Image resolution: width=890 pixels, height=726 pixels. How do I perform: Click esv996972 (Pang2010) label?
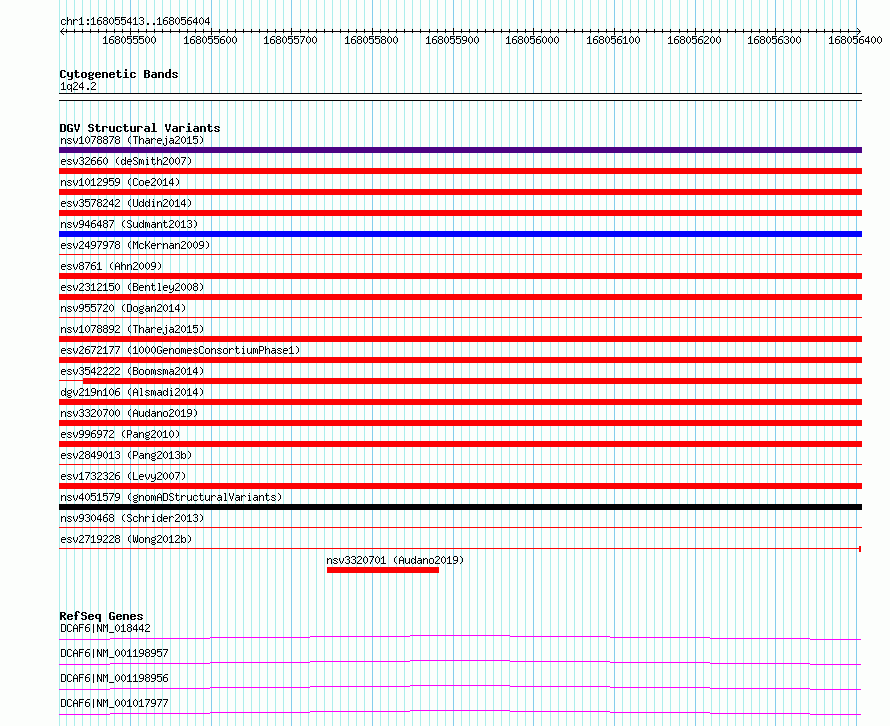pyautogui.click(x=120, y=434)
